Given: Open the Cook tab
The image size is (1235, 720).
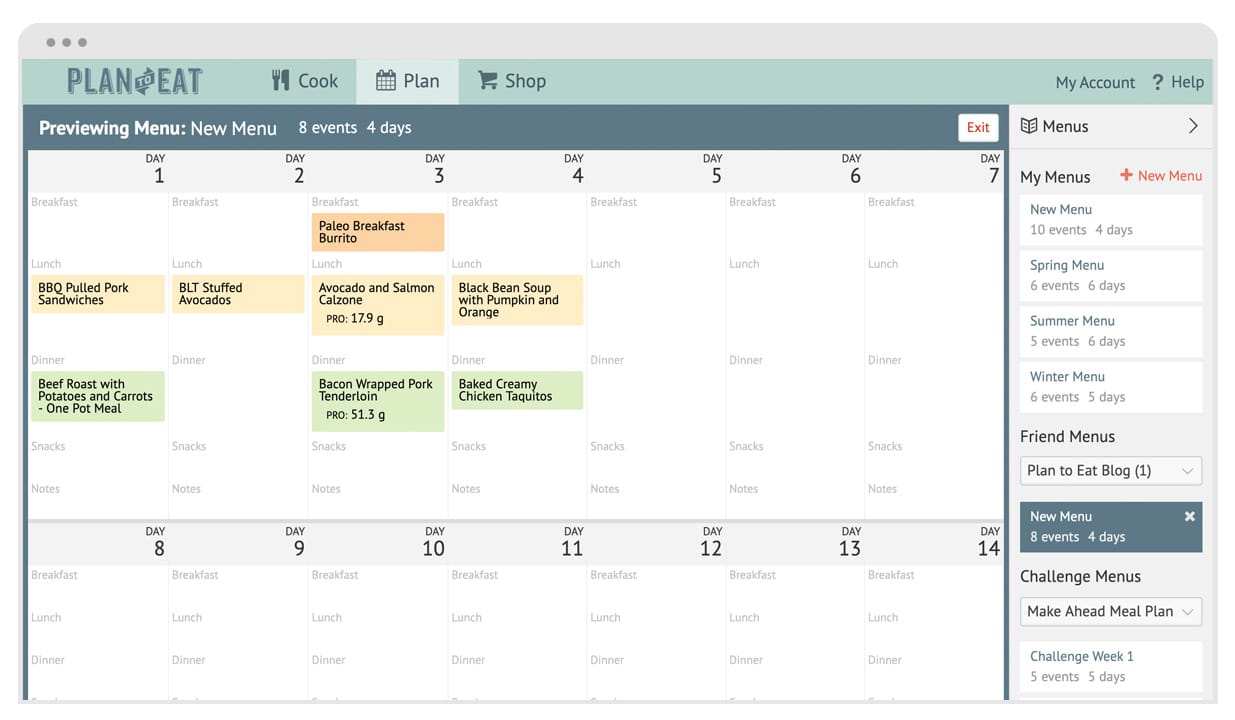Looking at the screenshot, I should click(305, 81).
